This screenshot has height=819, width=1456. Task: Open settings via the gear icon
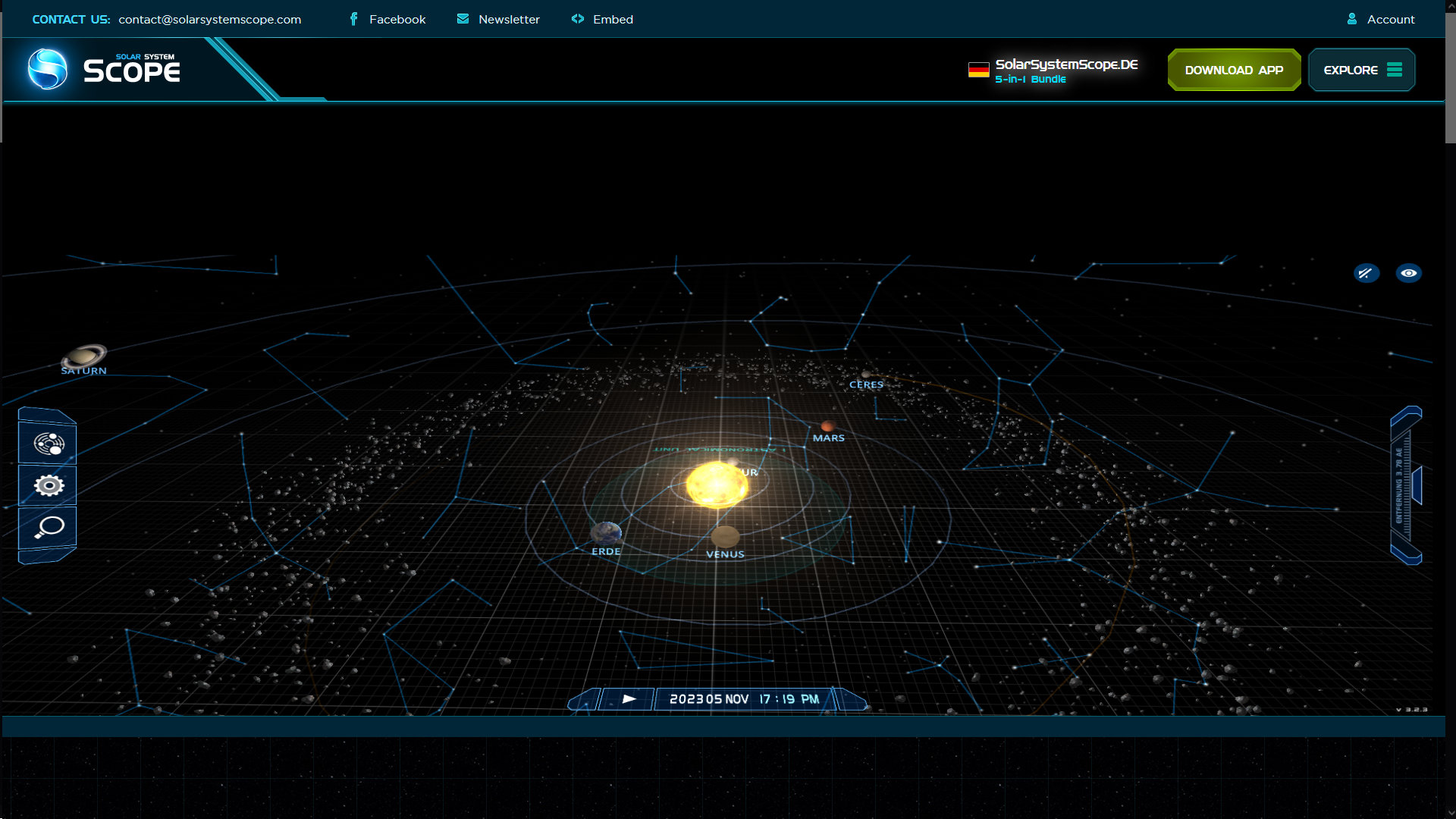click(47, 484)
